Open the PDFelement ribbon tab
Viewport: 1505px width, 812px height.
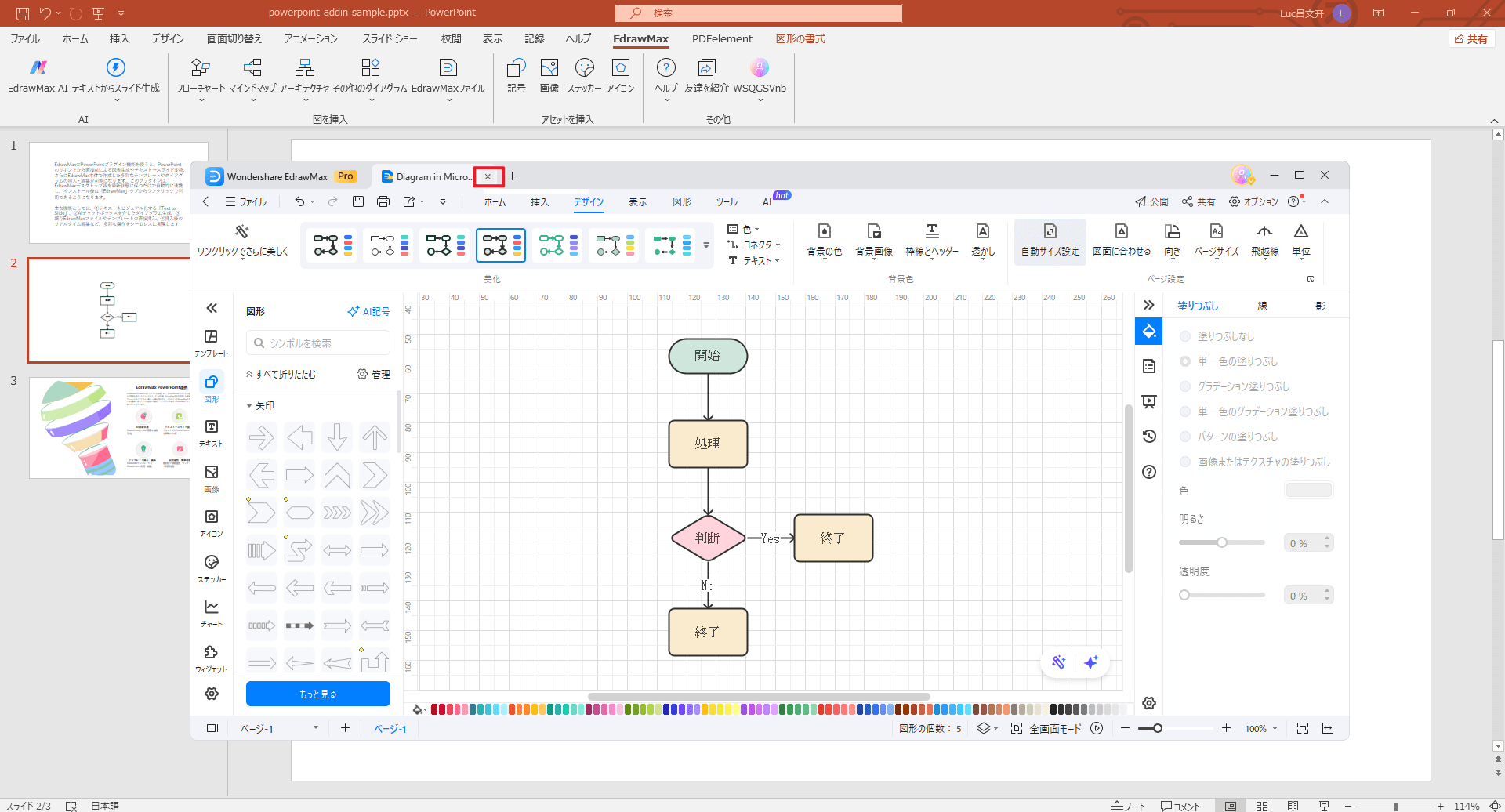722,38
